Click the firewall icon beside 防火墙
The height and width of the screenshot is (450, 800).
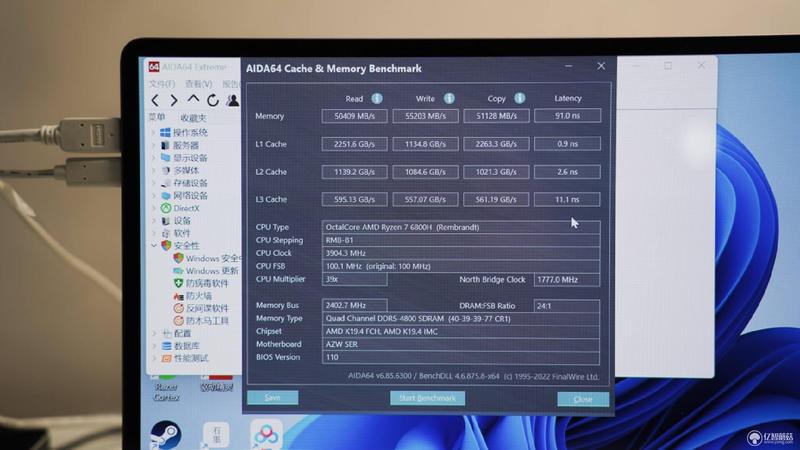[x=178, y=296]
